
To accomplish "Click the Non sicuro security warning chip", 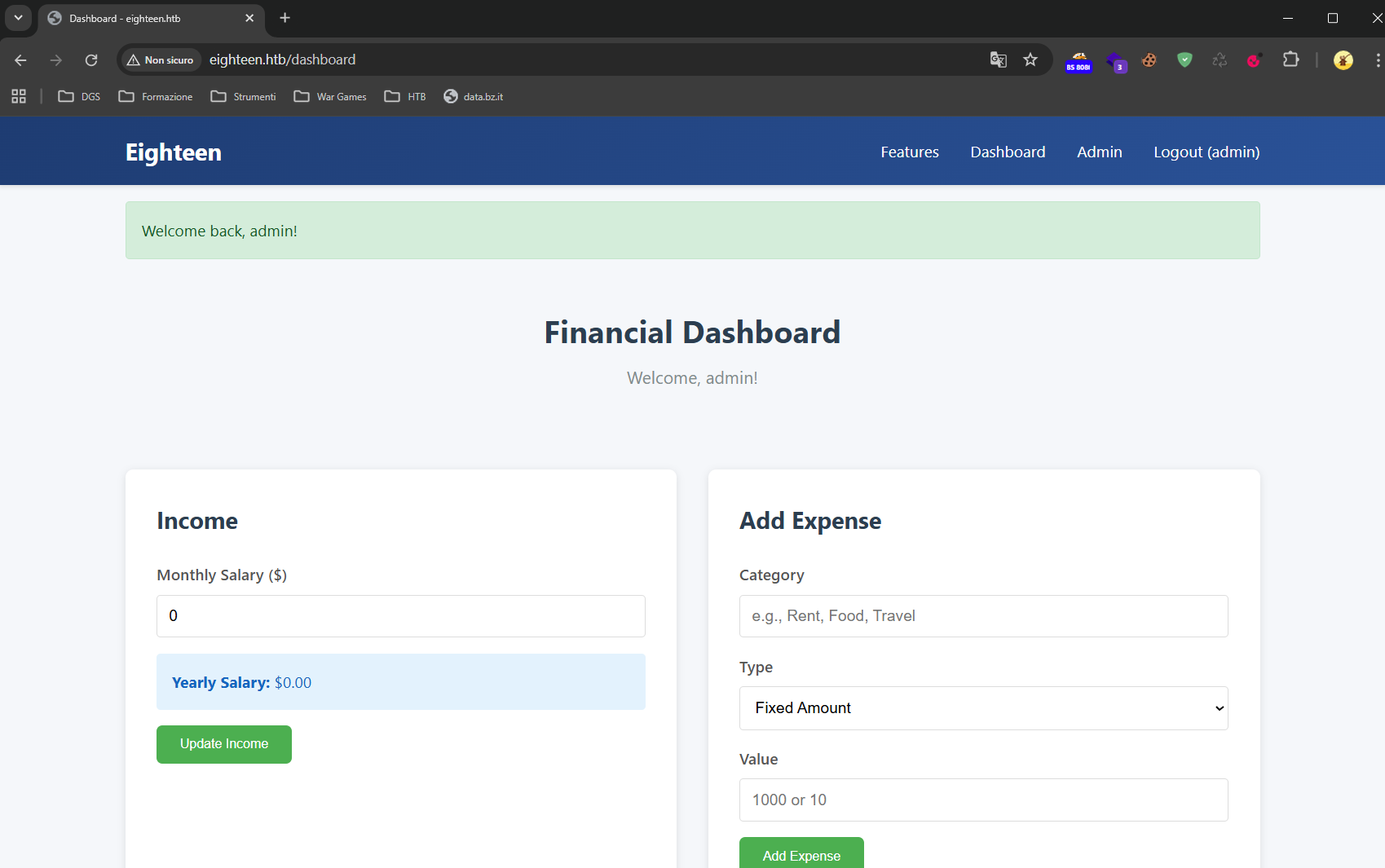I will point(161,59).
